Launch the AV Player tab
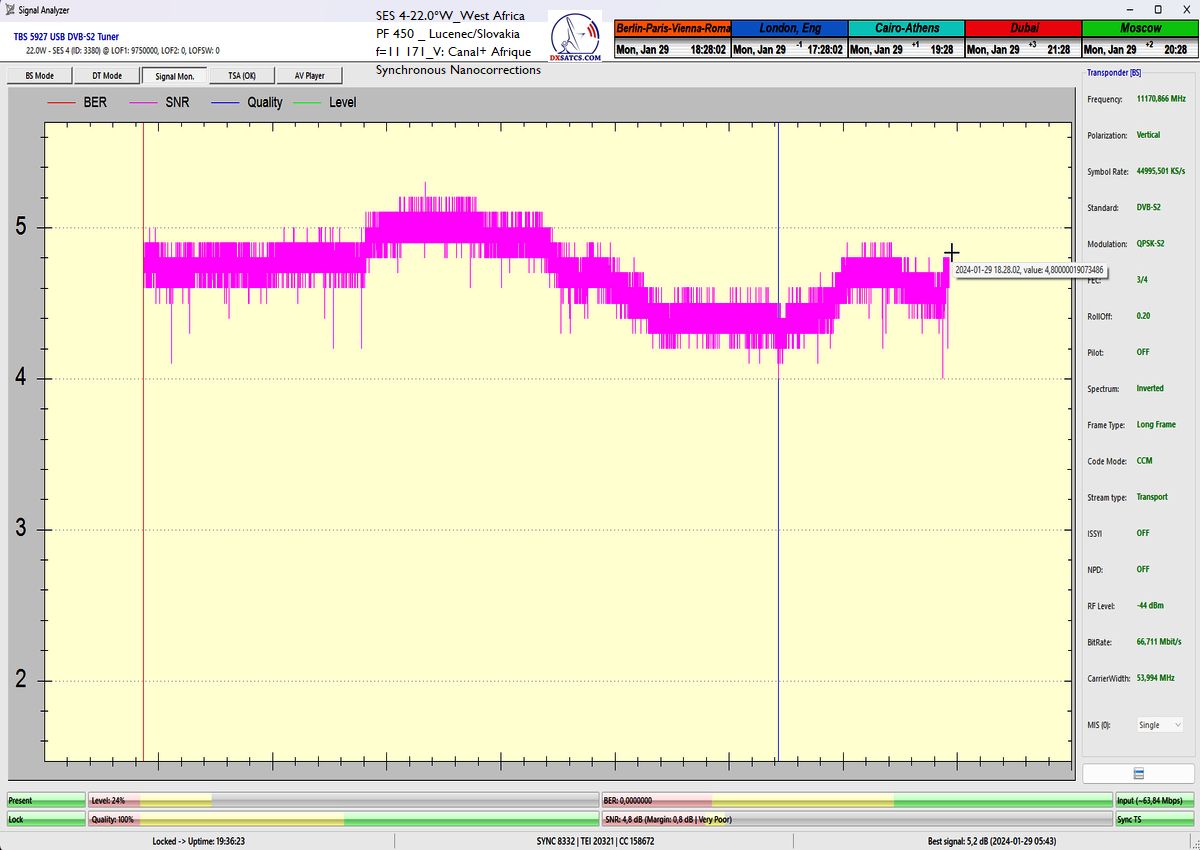This screenshot has height=850, width=1200. click(309, 76)
